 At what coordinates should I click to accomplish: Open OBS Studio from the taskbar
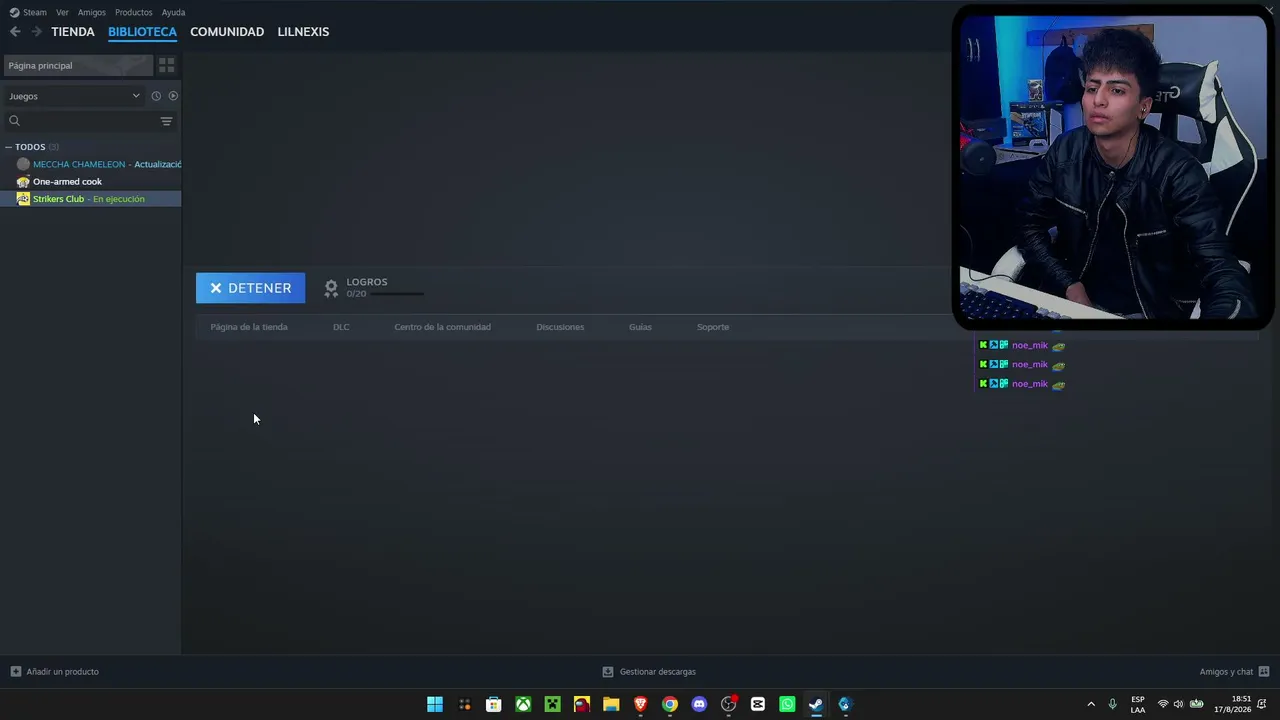coord(729,704)
